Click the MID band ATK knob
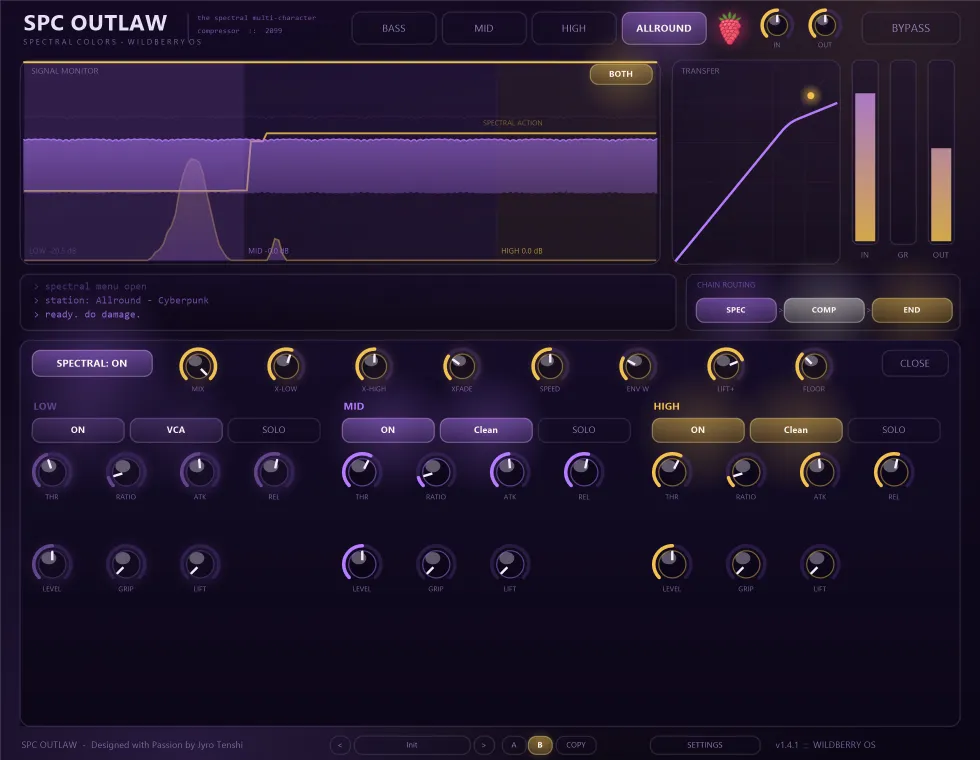The width and height of the screenshot is (980, 760). (x=509, y=471)
